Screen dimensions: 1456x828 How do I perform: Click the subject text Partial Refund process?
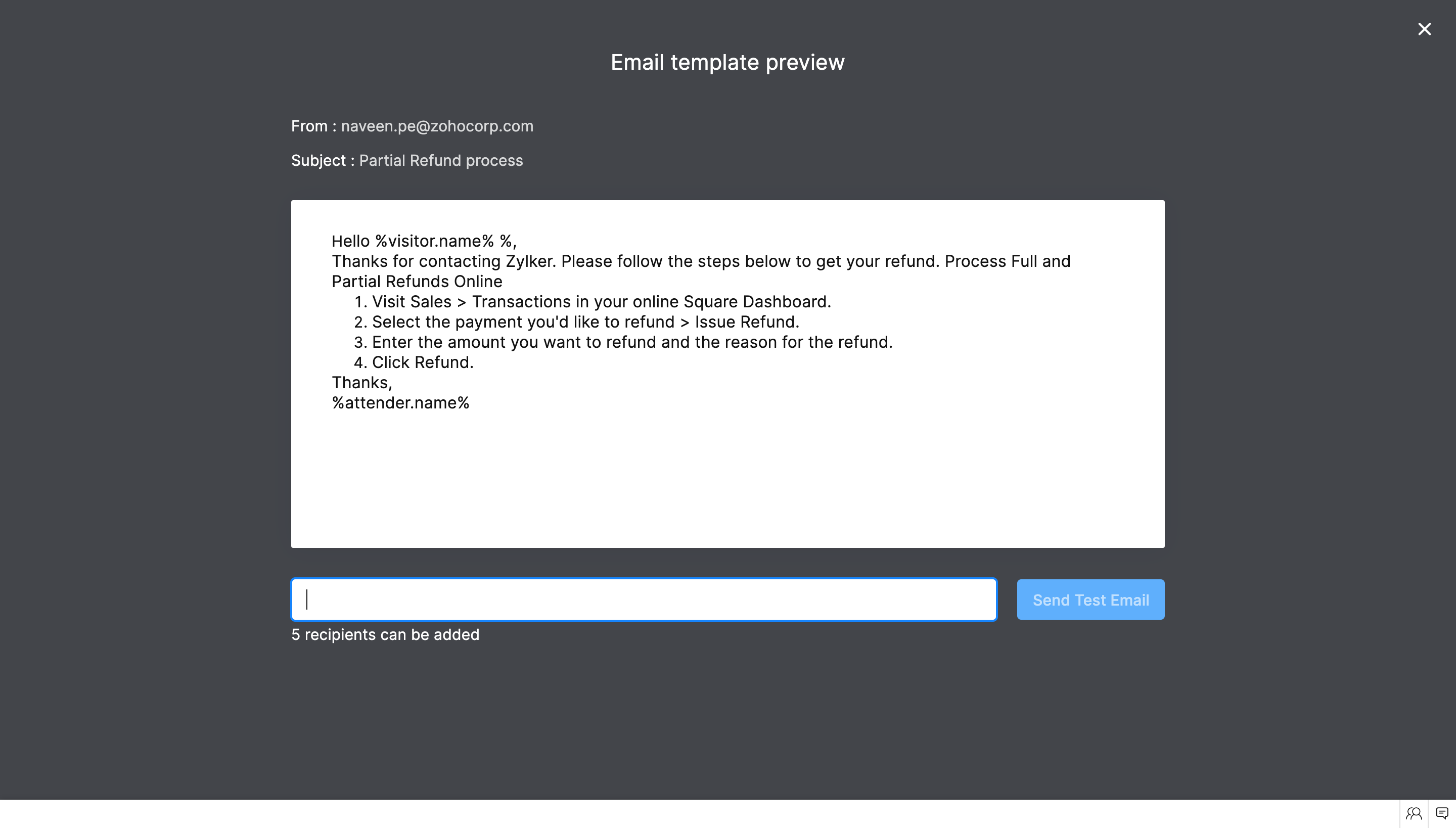(x=441, y=161)
